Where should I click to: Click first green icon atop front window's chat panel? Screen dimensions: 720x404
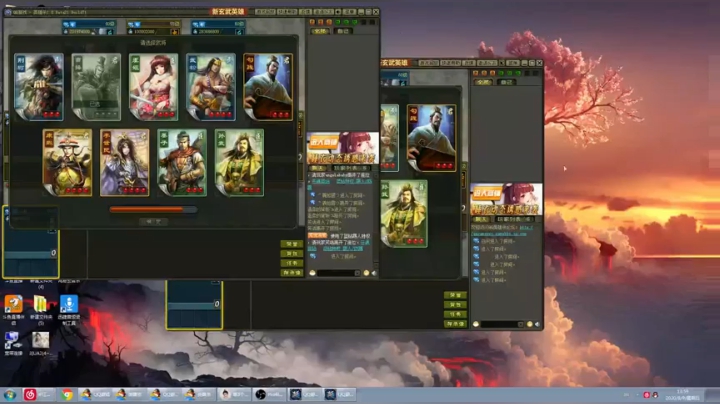click(x=338, y=22)
